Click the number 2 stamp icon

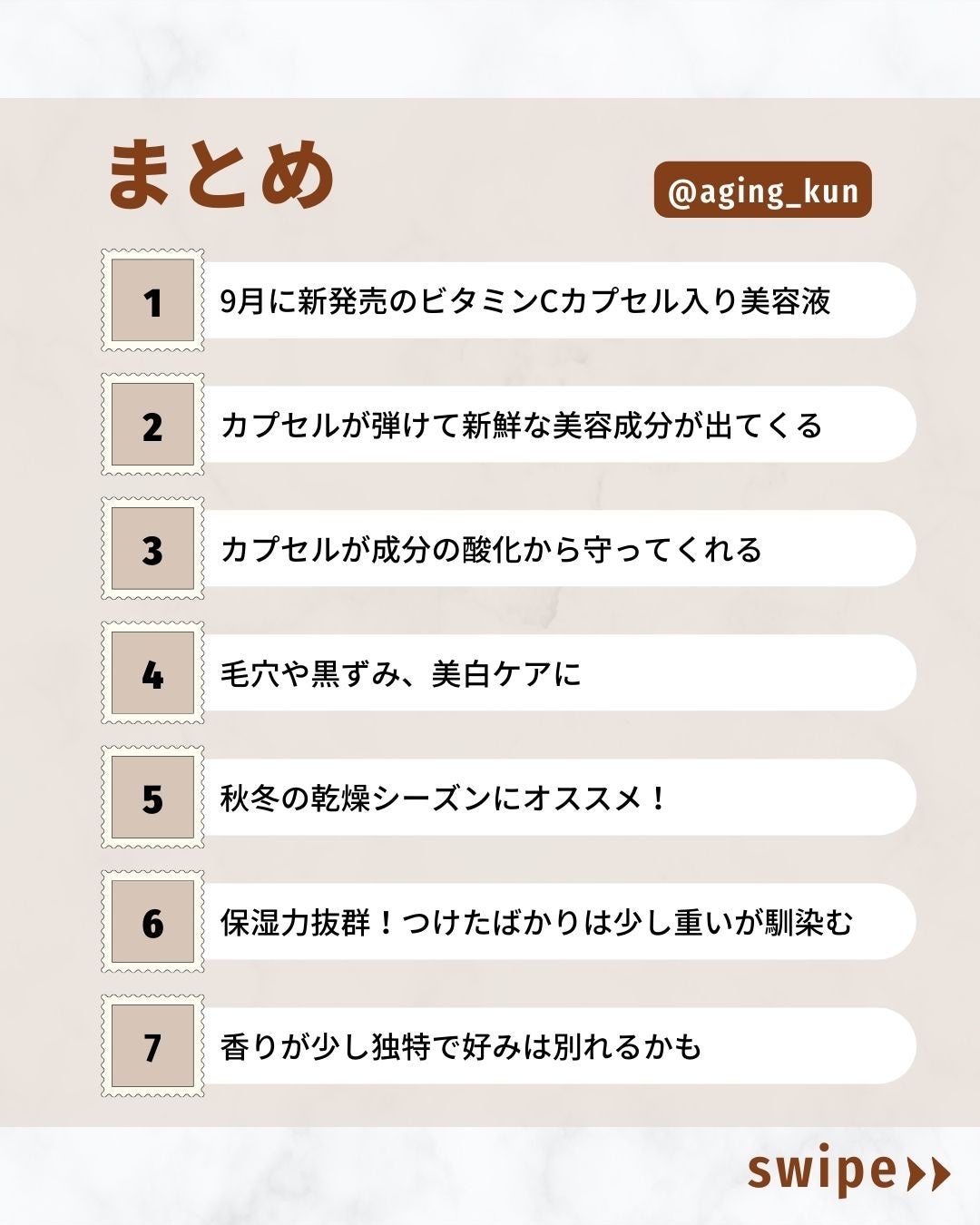152,426
